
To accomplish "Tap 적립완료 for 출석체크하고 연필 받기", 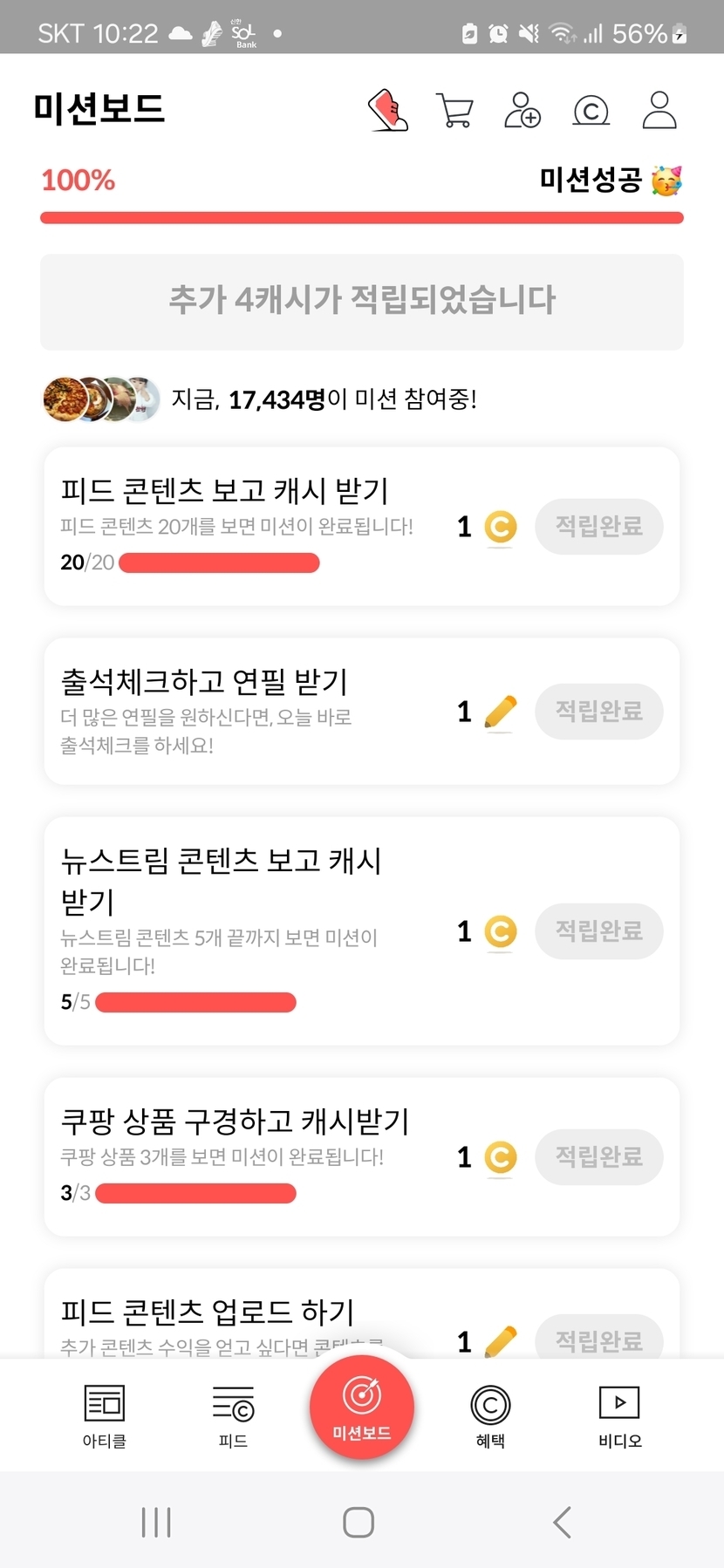I will click(598, 712).
